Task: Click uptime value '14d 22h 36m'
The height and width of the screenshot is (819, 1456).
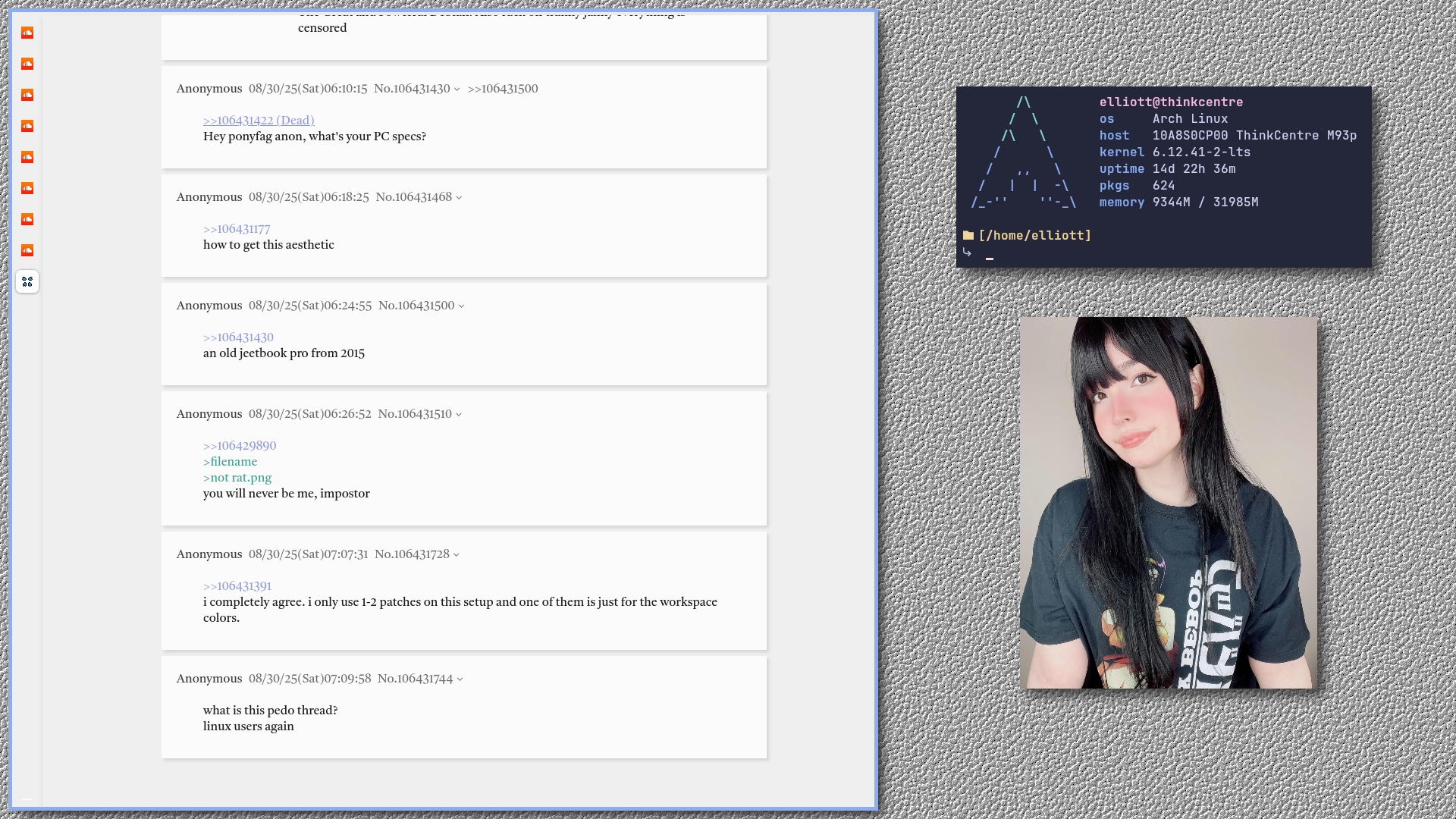Action: coord(1194,168)
